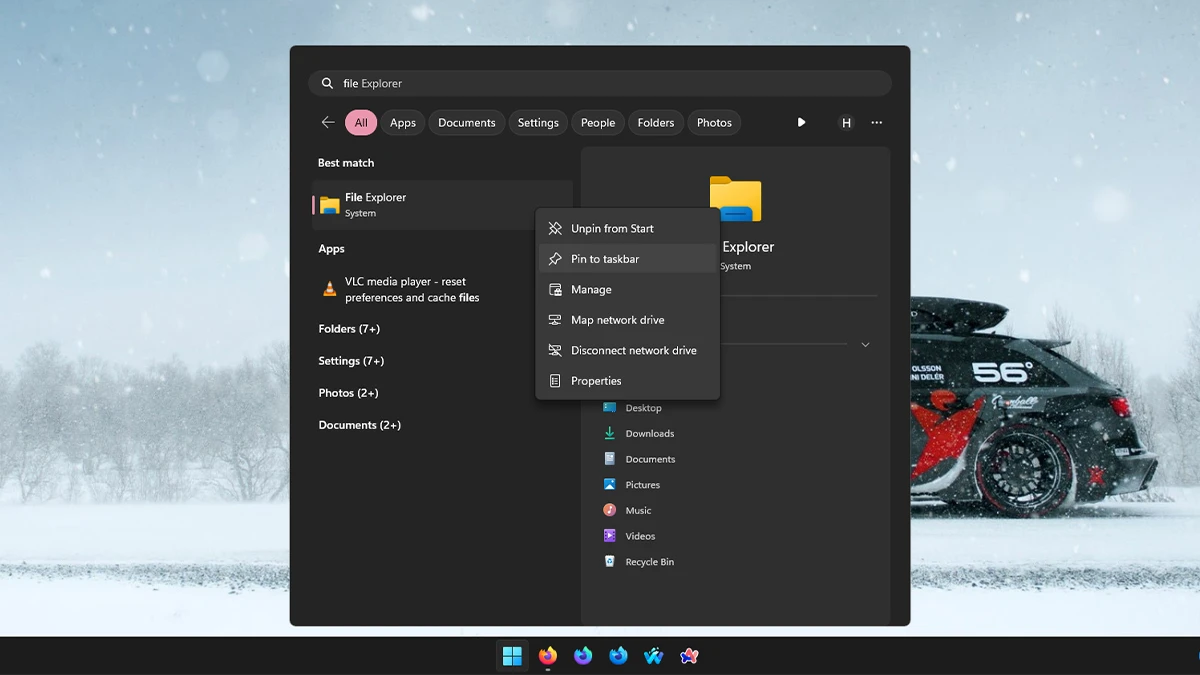Open the star app icon on taskbar
This screenshot has width=1200, height=675.
pyautogui.click(x=689, y=656)
